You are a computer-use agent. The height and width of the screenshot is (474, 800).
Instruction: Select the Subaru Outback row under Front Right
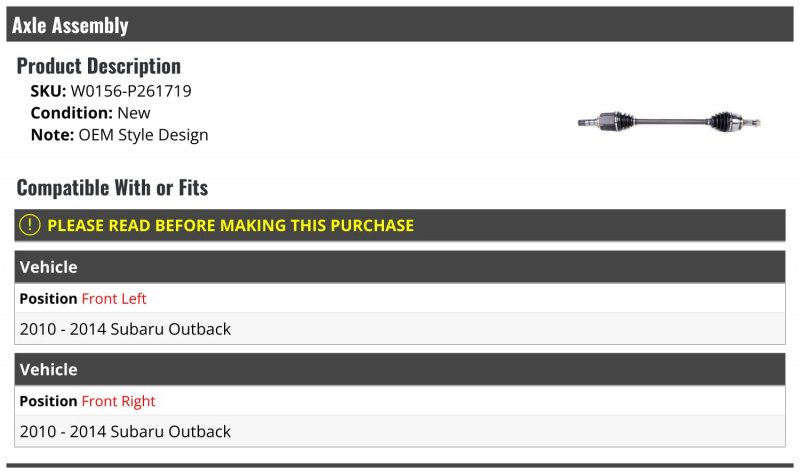click(x=125, y=432)
